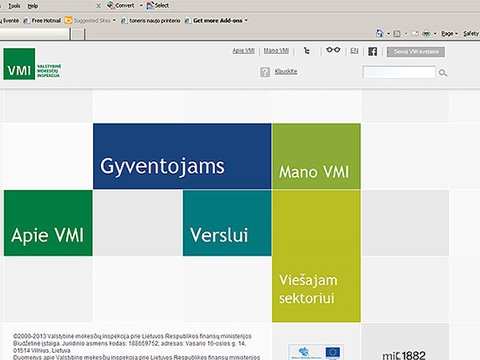Click the browser Home toolbar icon
Screen dimensions: 480x360
(x=379, y=33)
